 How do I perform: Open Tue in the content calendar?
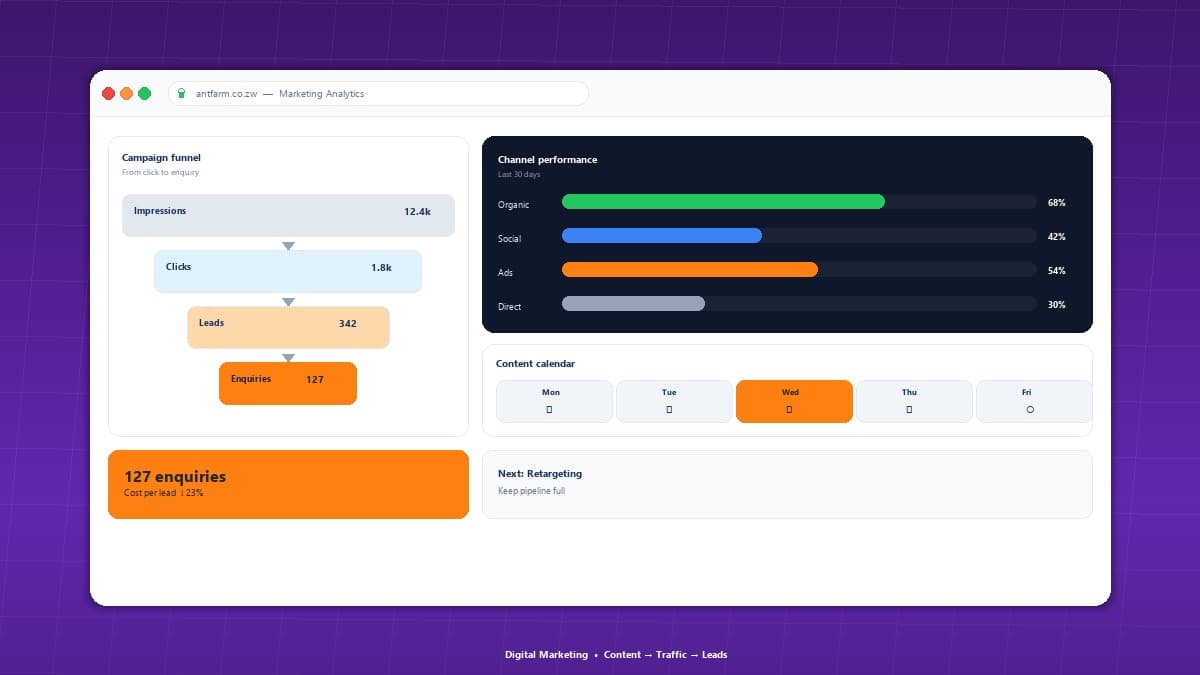pyautogui.click(x=674, y=401)
